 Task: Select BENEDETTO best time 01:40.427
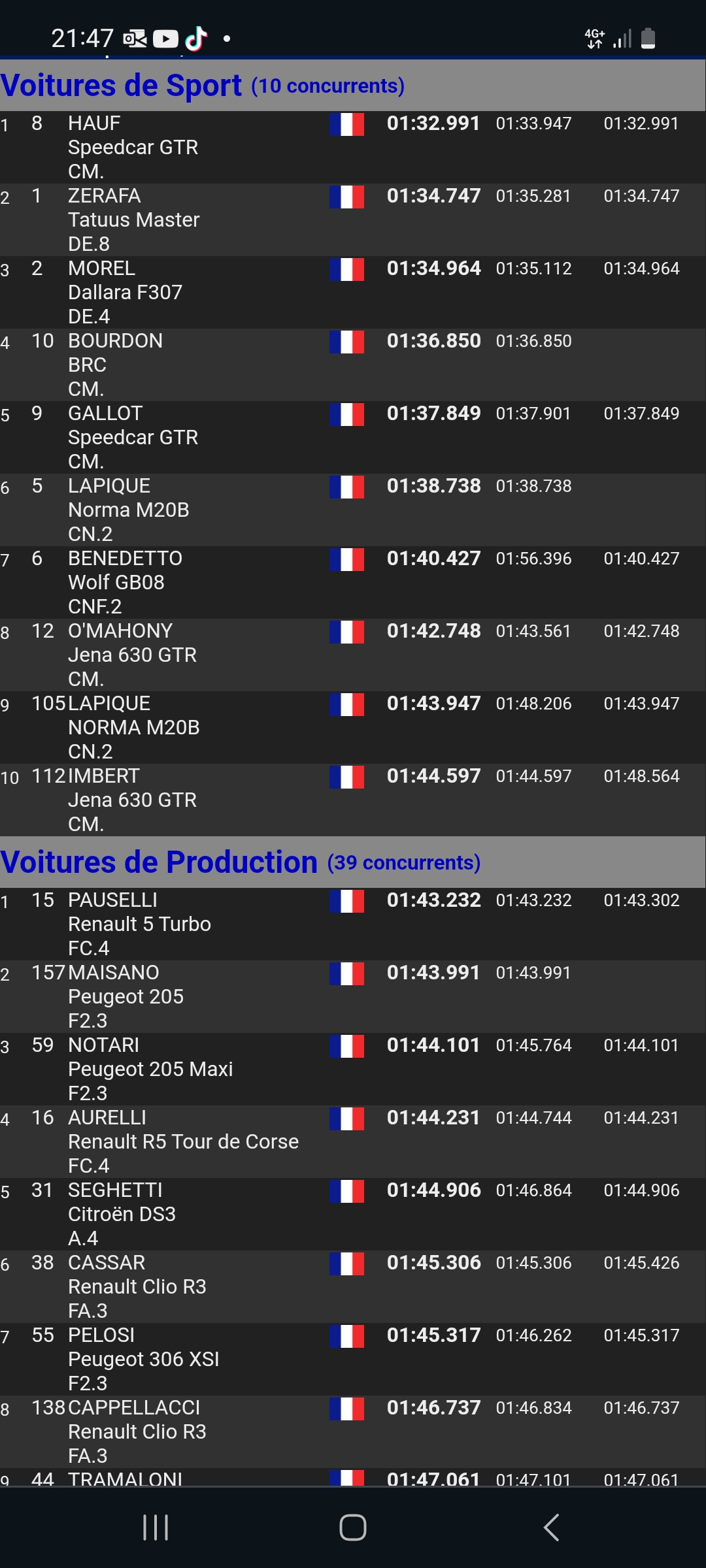tap(433, 559)
